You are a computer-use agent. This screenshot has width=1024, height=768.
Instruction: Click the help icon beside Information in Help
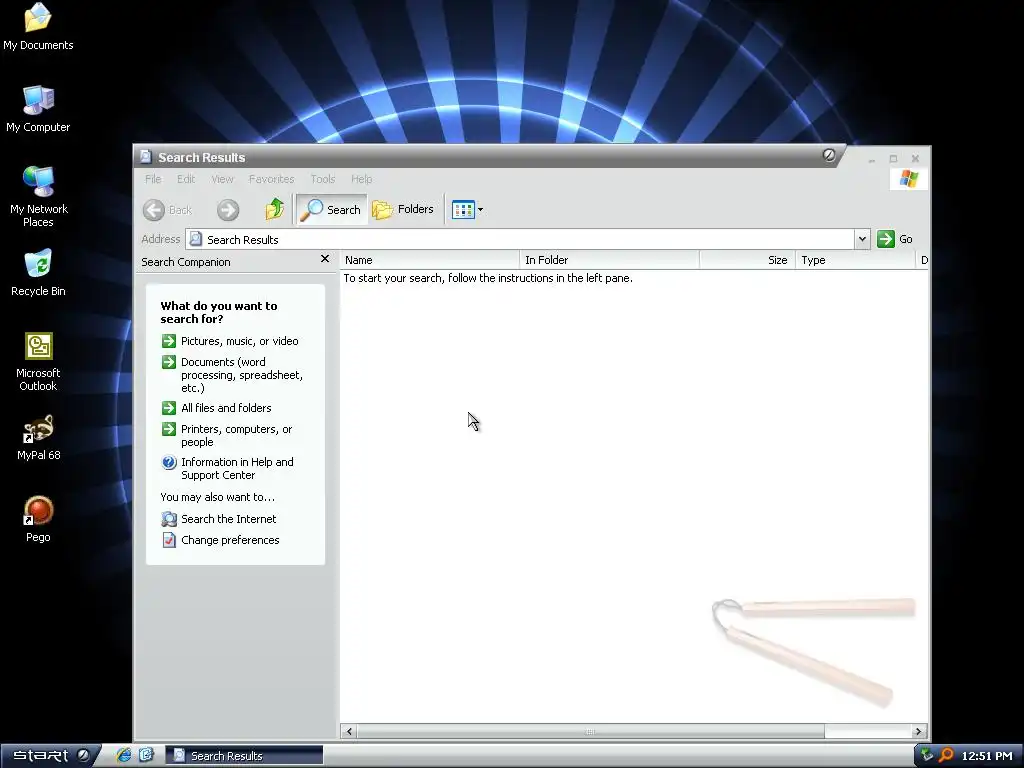coord(168,462)
